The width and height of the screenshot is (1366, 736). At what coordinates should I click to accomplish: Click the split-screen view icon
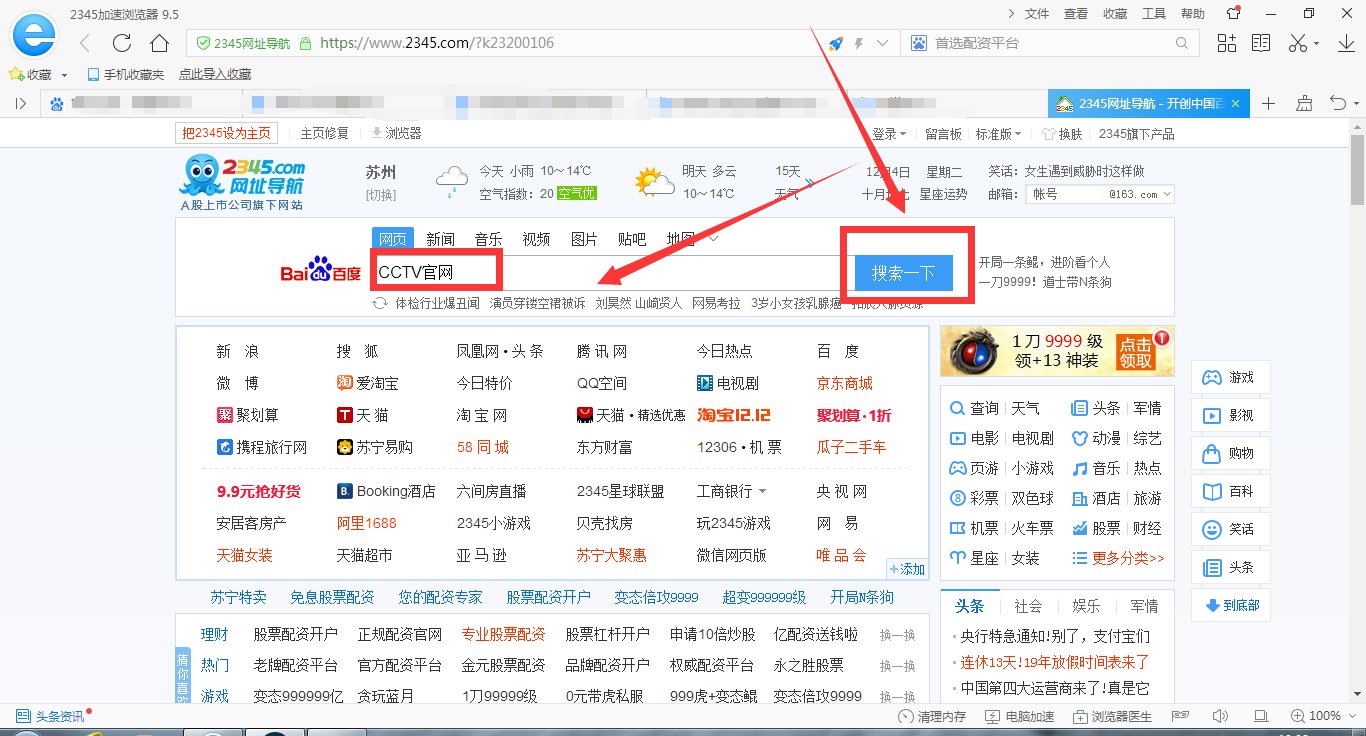pyautogui.click(x=1226, y=42)
